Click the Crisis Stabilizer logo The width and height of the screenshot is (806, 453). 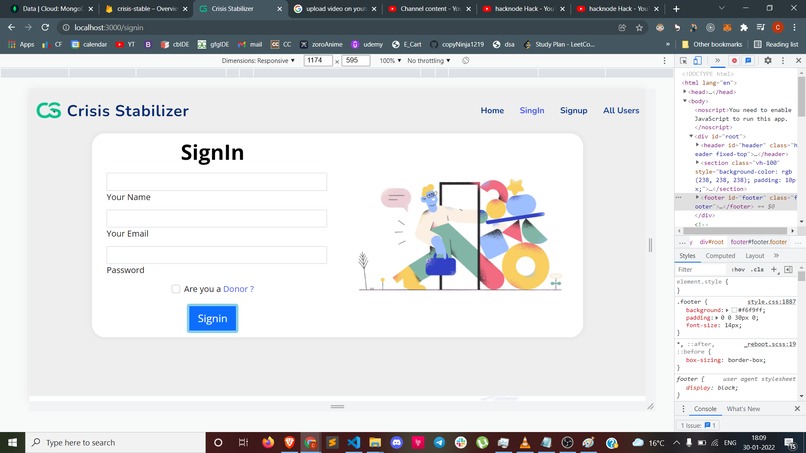113,111
